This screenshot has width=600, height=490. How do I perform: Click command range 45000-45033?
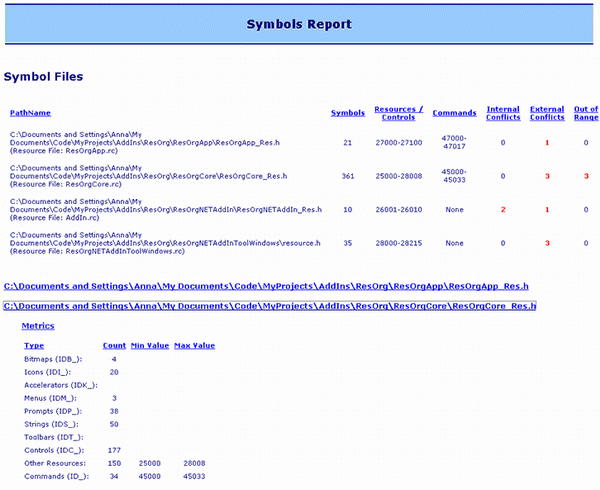pos(454,176)
